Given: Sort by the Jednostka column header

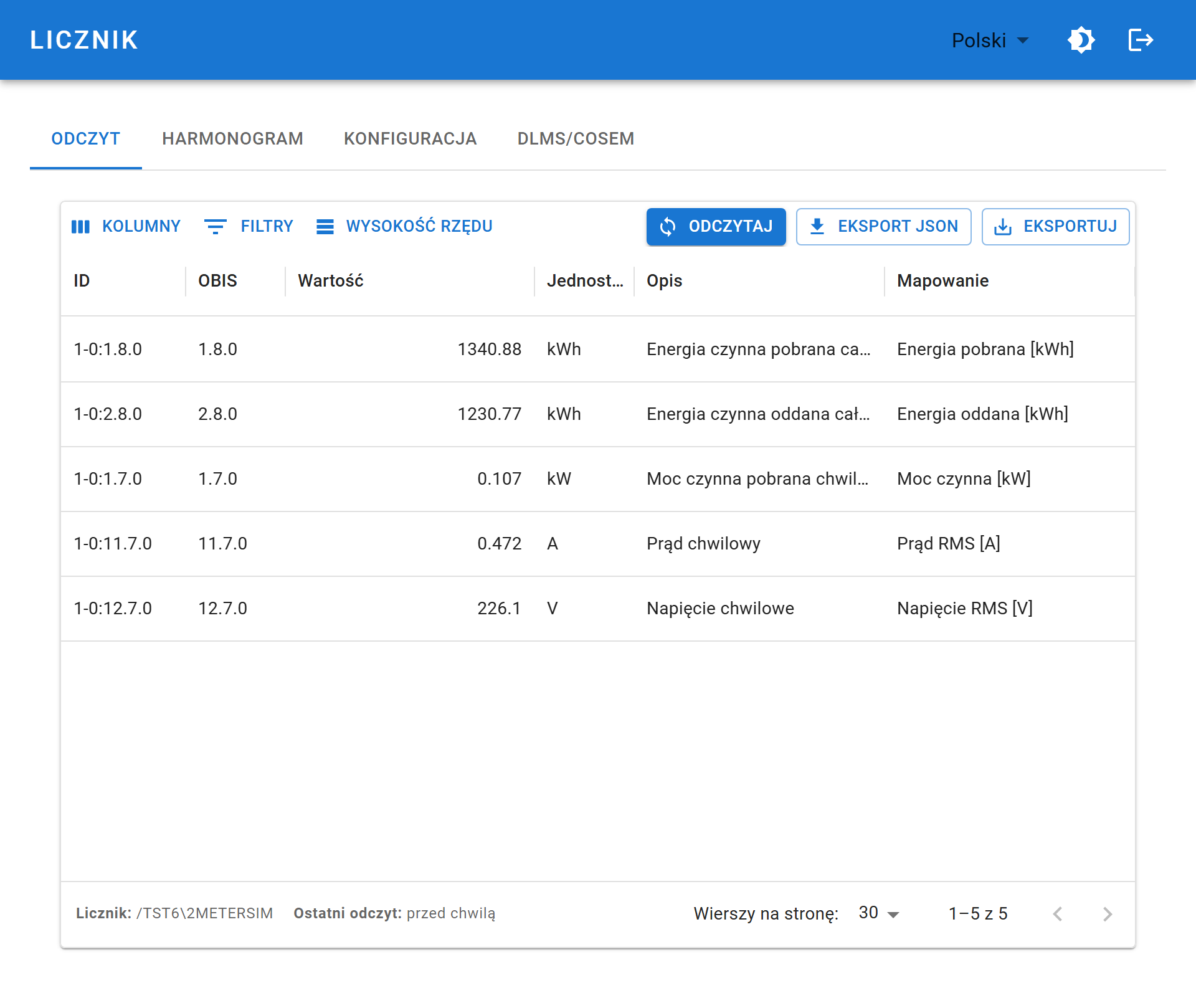Looking at the screenshot, I should pos(585,281).
